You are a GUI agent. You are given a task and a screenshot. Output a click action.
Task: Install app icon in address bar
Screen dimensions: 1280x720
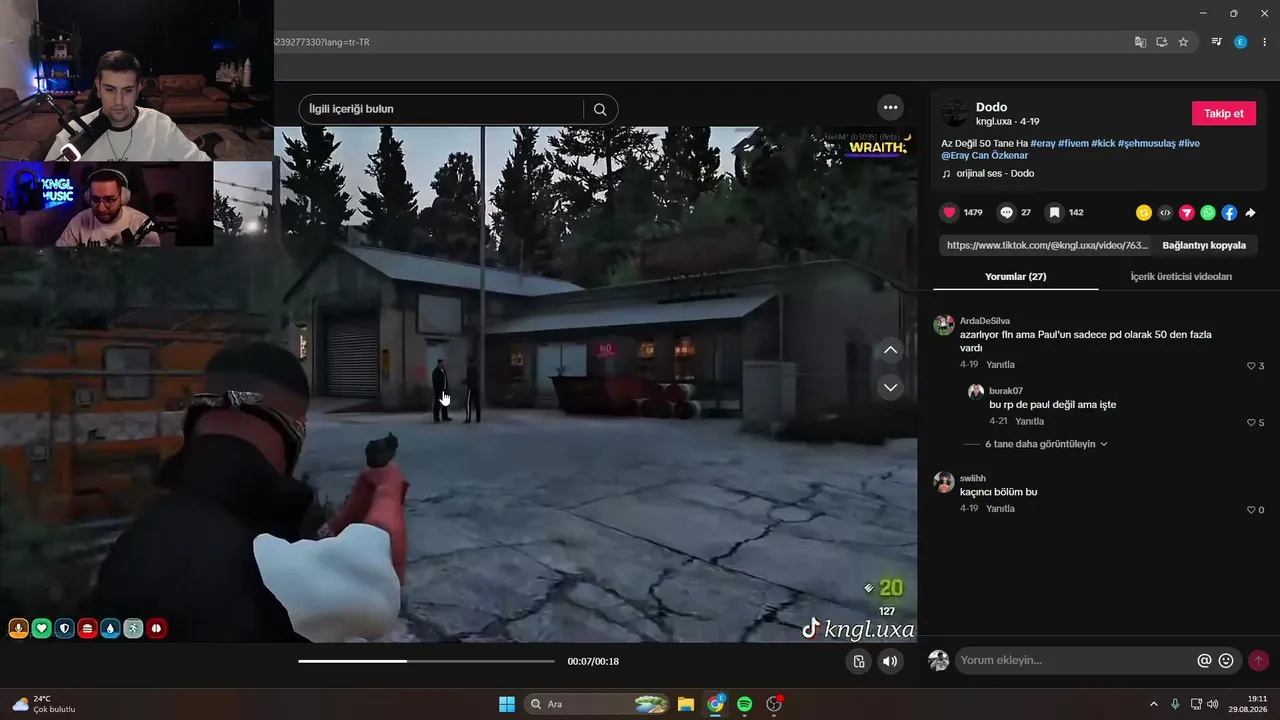tap(1162, 42)
